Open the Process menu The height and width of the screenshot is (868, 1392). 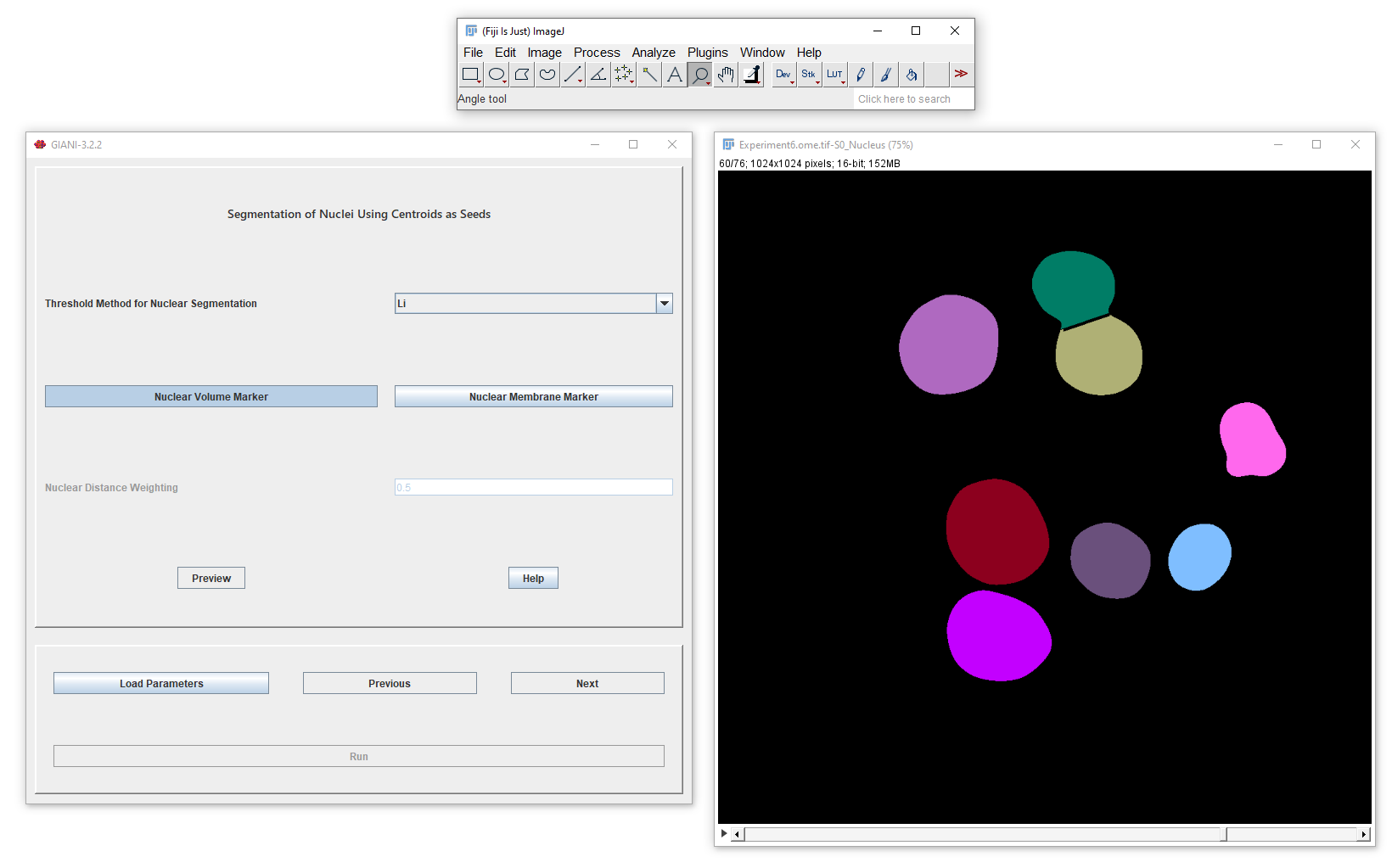(597, 53)
